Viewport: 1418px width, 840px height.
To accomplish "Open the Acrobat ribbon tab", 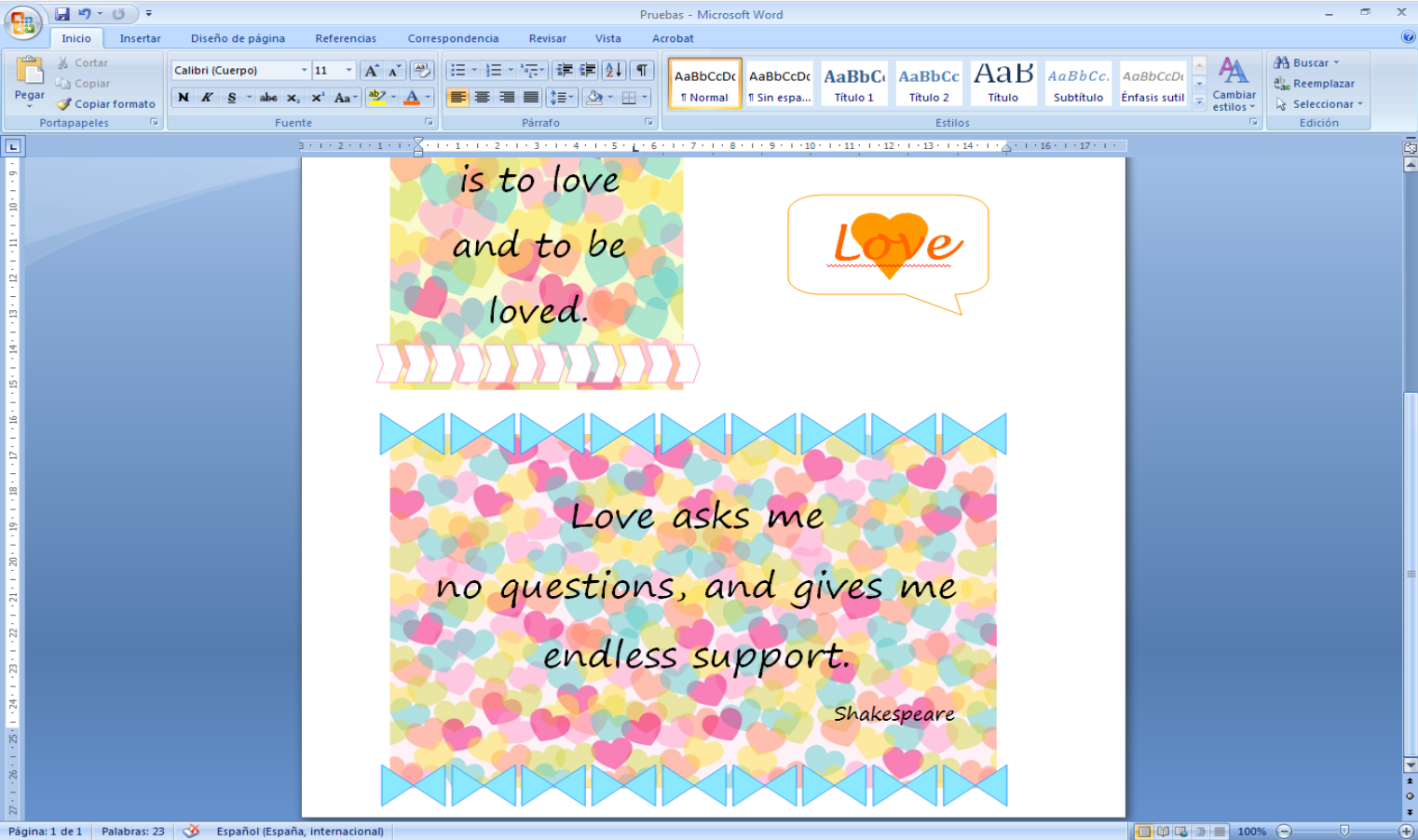I will coord(673,38).
